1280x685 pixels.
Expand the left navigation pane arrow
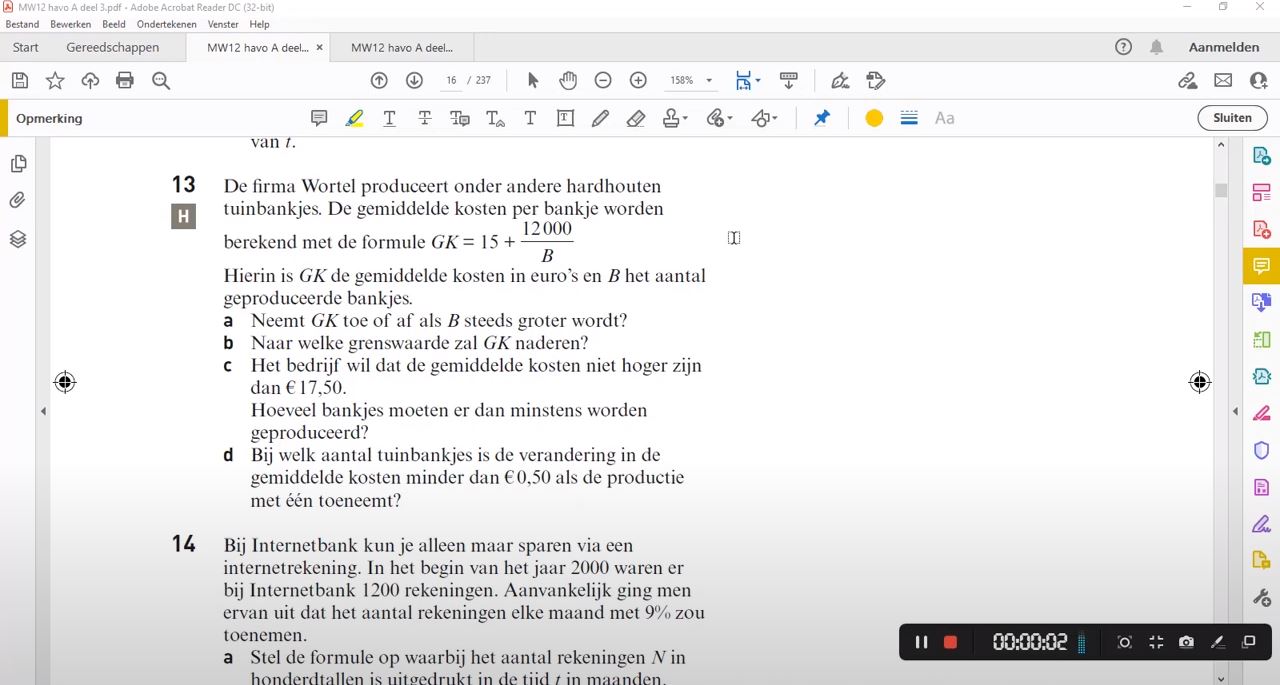click(x=43, y=411)
